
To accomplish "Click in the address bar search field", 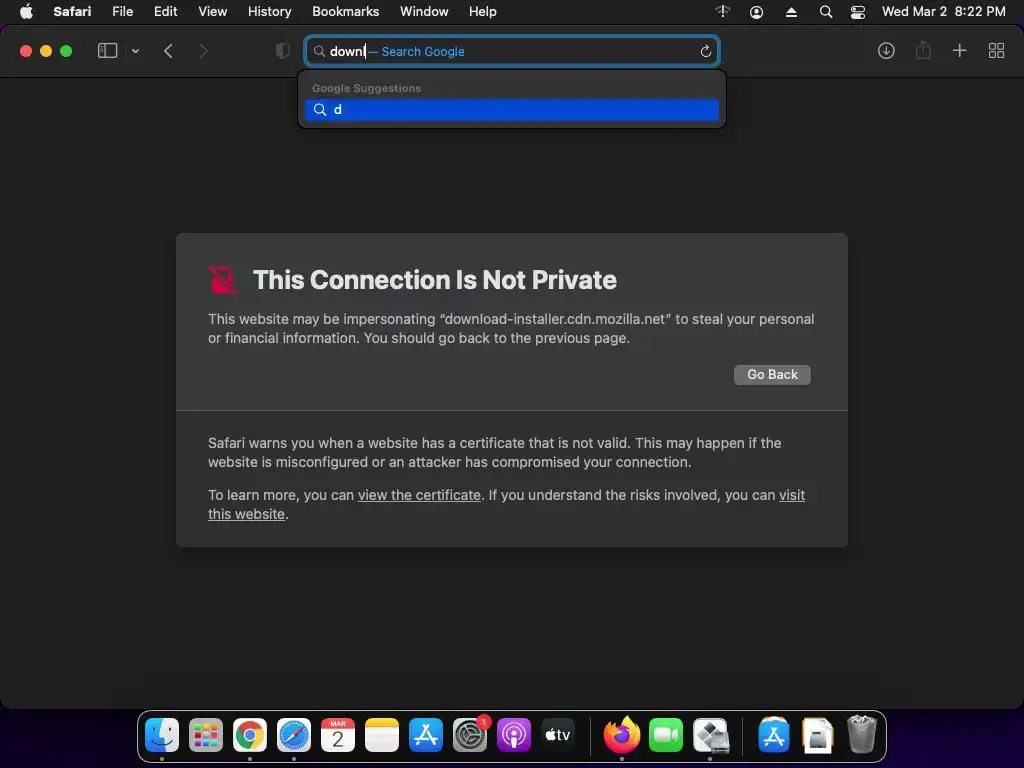I will tap(512, 52).
